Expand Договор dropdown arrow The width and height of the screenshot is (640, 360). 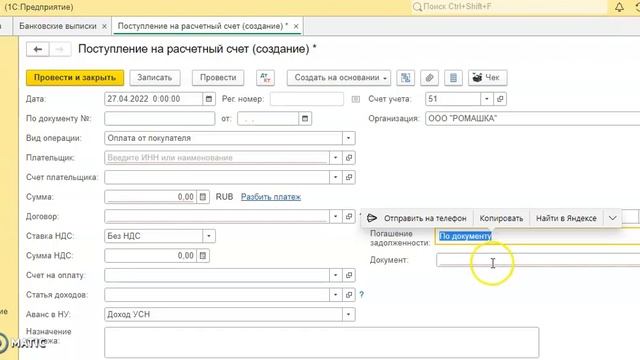click(336, 216)
